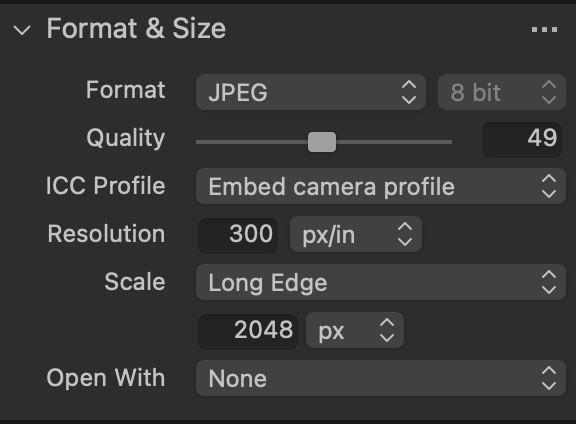576x424 pixels.
Task: Click the Resolution label text
Action: [x=106, y=234]
